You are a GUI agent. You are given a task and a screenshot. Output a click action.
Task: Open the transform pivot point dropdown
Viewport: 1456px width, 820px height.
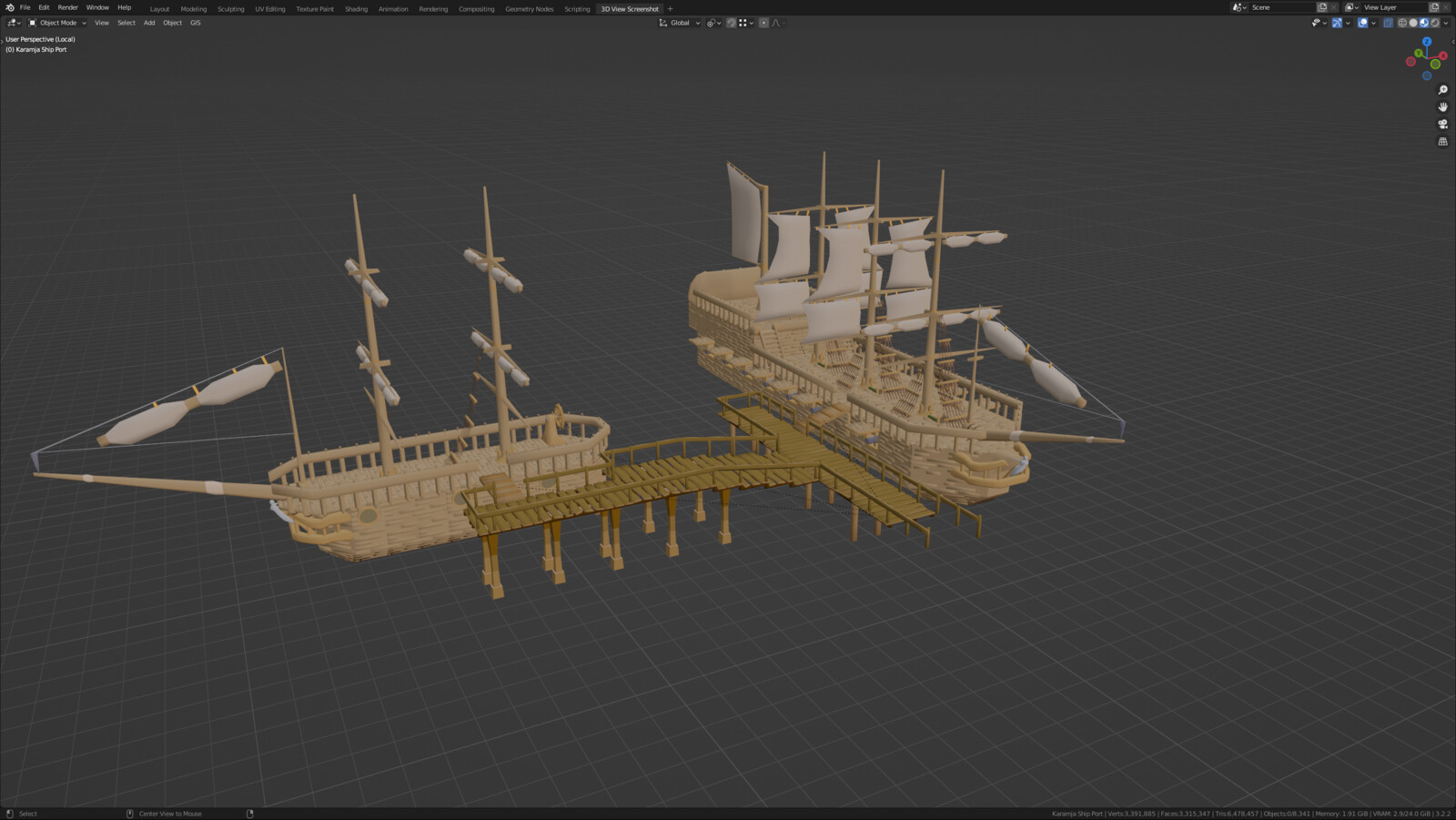(x=714, y=23)
